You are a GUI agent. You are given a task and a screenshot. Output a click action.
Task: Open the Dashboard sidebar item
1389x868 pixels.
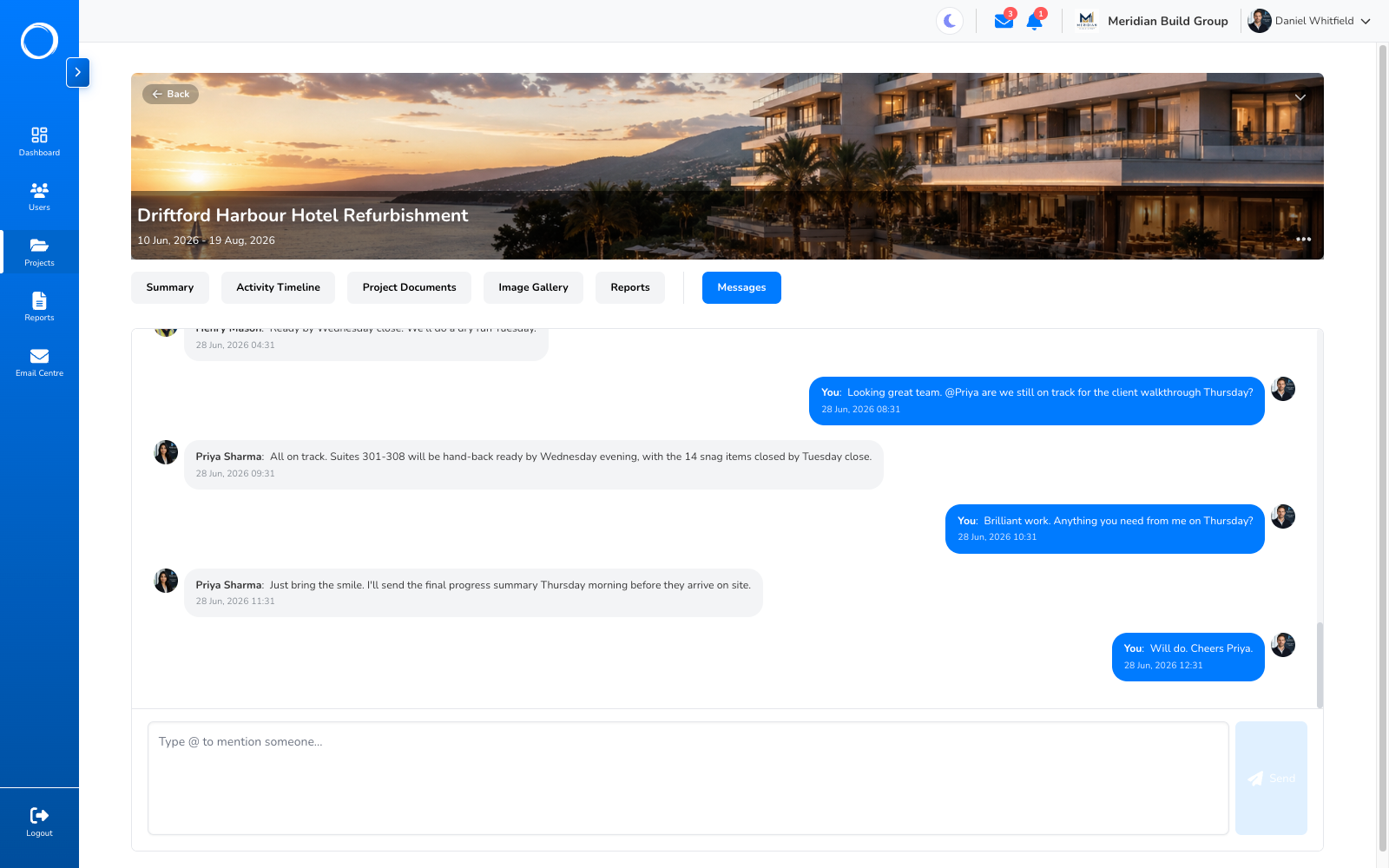coord(39,141)
